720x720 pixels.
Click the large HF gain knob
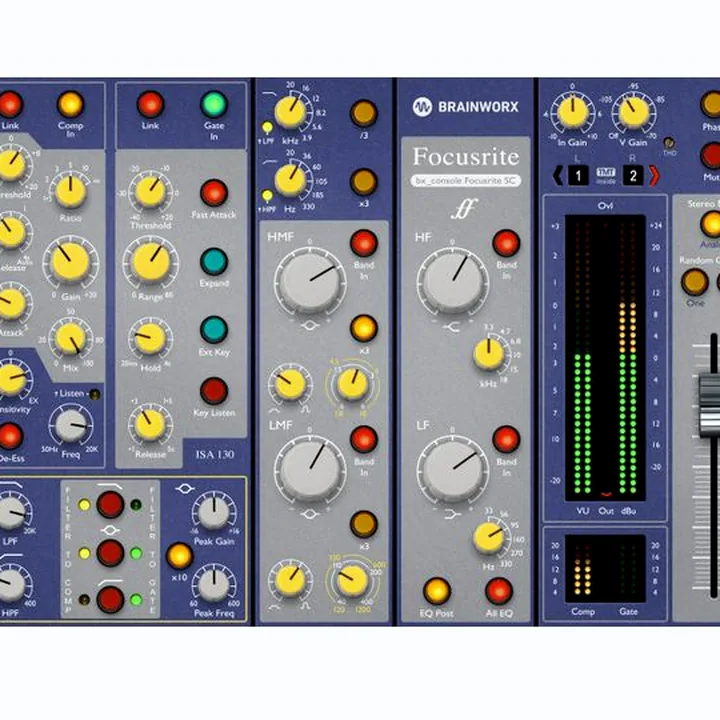pyautogui.click(x=453, y=282)
